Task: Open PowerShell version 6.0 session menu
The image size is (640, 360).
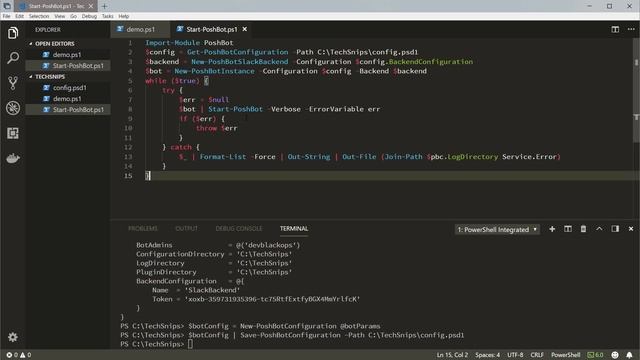Action: click(596, 355)
